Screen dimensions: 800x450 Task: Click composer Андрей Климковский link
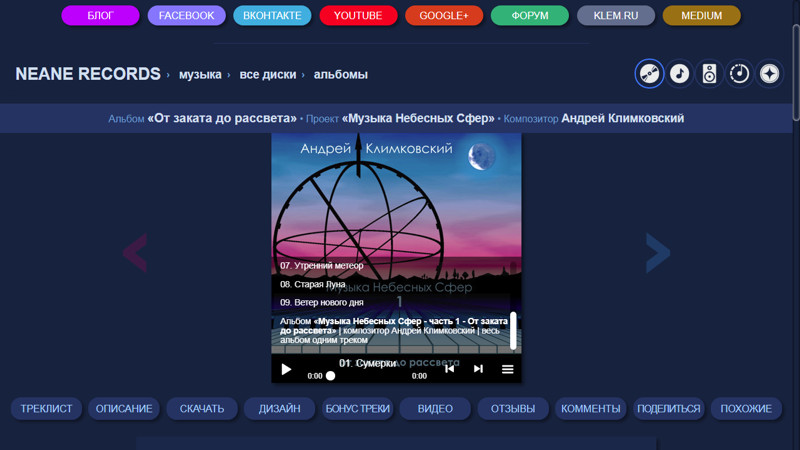tap(622, 118)
